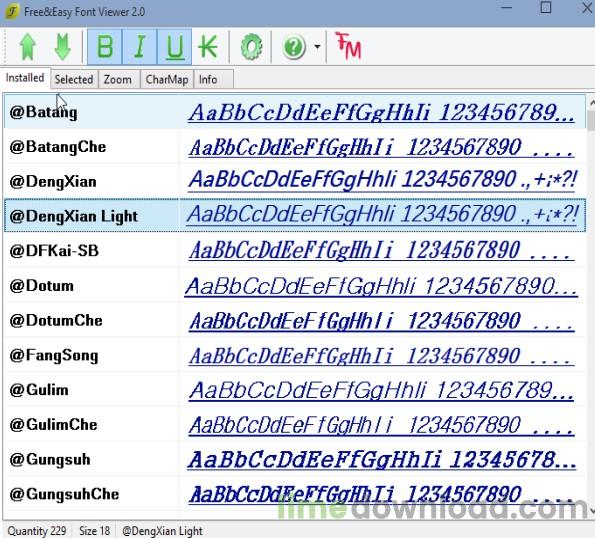Toggle Strikeout formatting button
The width and height of the screenshot is (595, 538).
tap(208, 47)
